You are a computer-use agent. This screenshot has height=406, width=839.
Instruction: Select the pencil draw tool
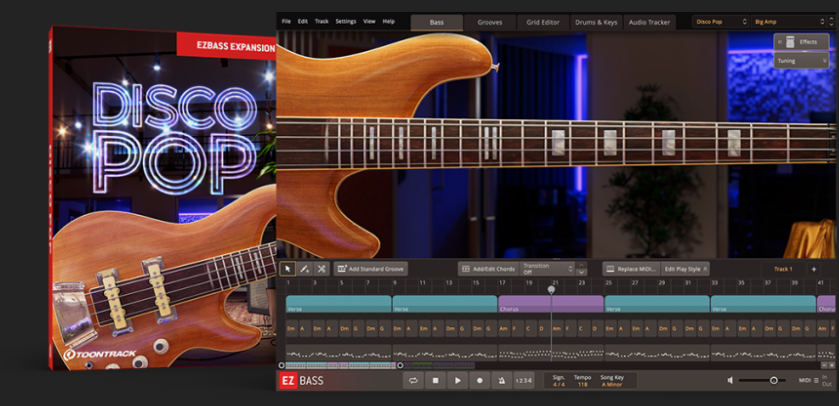tap(304, 269)
